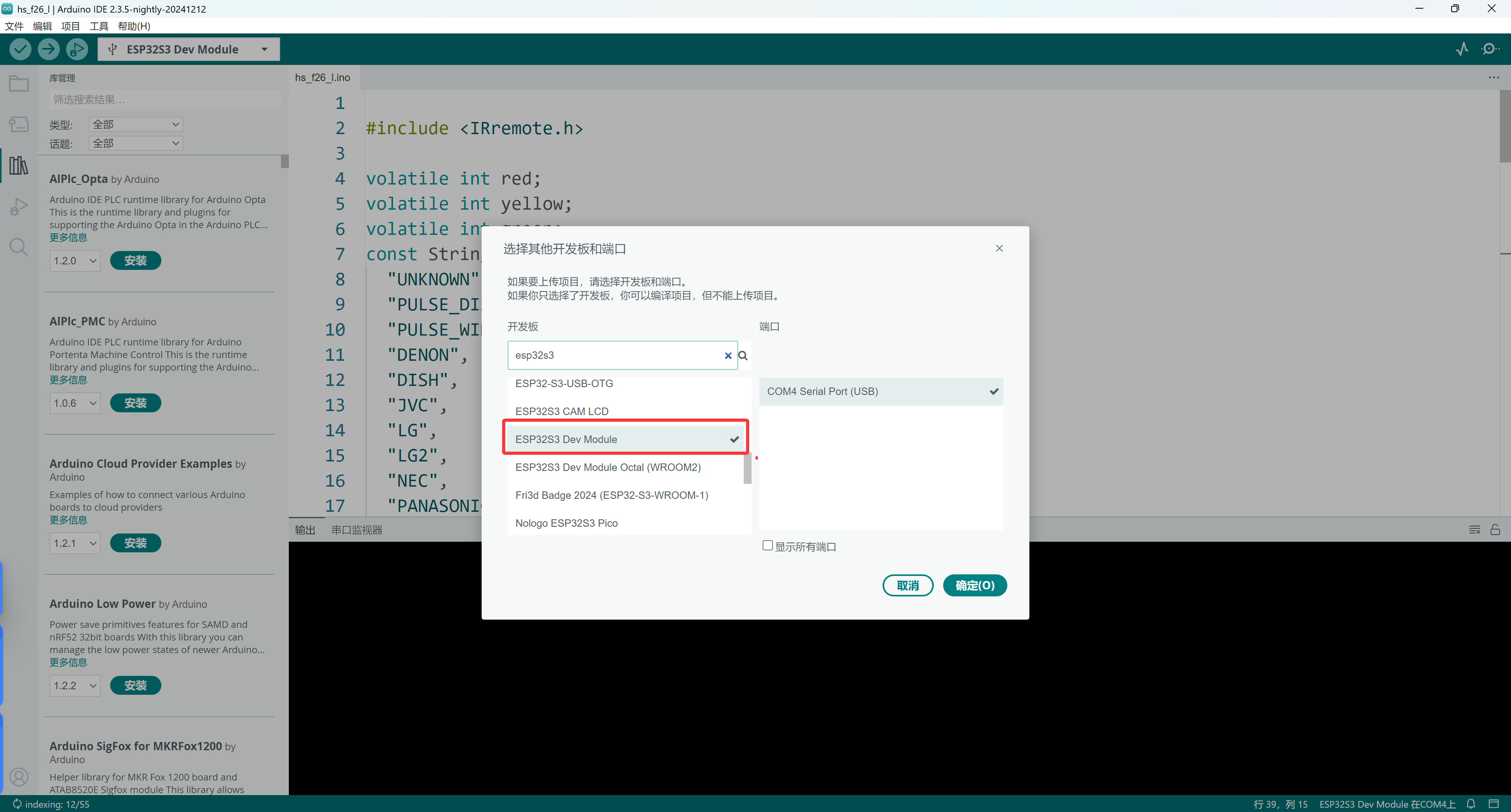Image resolution: width=1511 pixels, height=812 pixels.
Task: Open the Sketchbook folder sidebar icon
Action: (19, 84)
